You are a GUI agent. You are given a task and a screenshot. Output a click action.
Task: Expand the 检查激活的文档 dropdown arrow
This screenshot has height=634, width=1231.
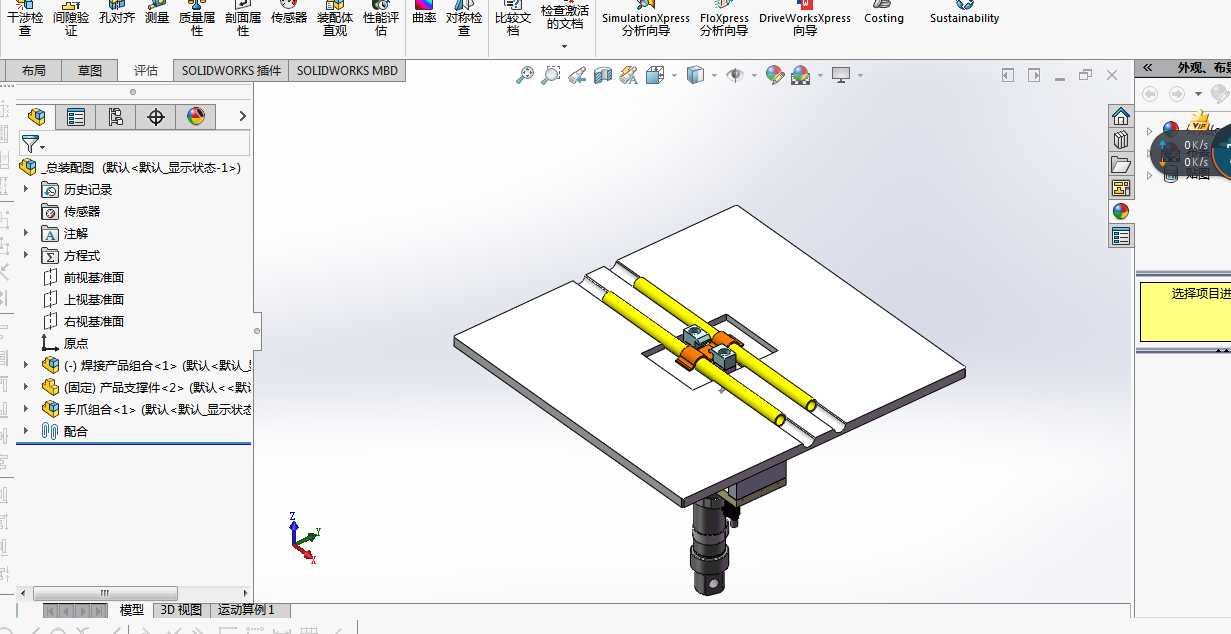(564, 46)
